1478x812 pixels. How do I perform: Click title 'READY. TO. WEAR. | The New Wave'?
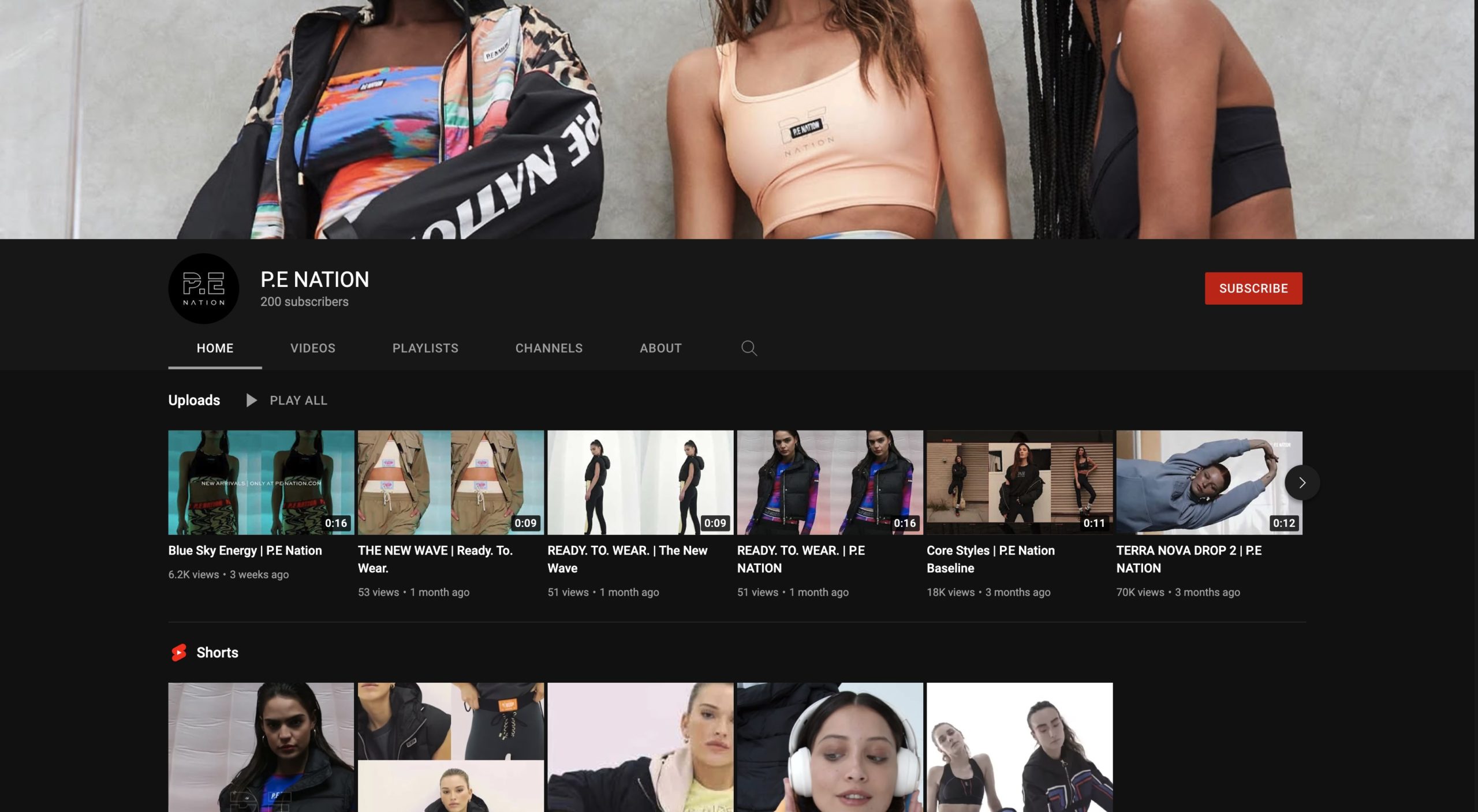(x=628, y=559)
